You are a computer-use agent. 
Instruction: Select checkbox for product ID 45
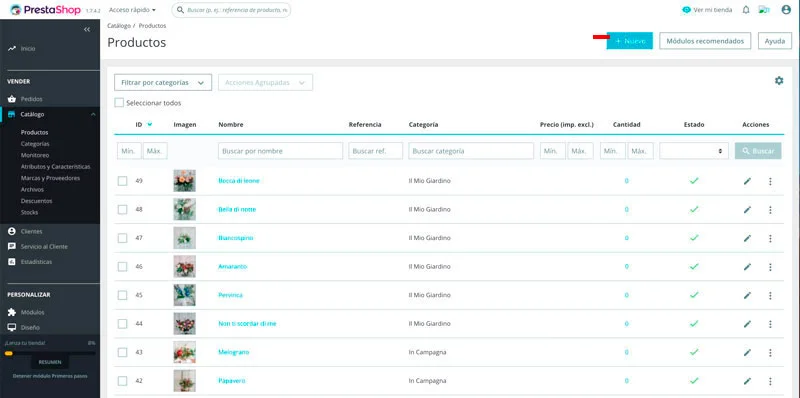(x=122, y=295)
